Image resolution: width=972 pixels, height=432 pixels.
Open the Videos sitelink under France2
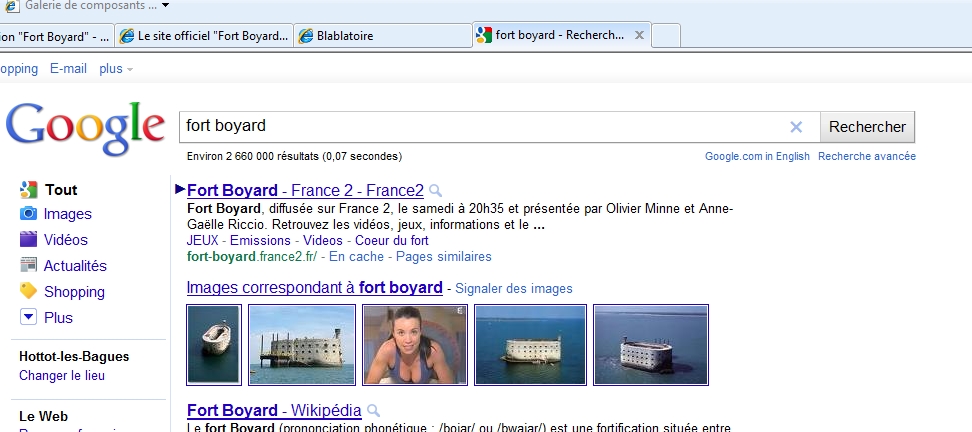tap(322, 240)
